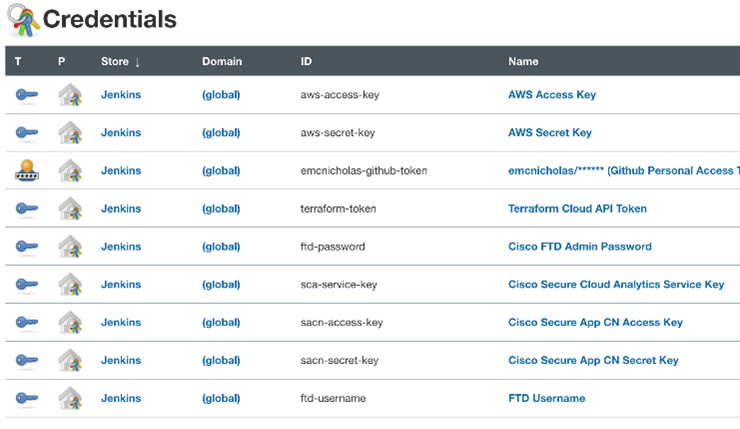Open the Cisco FTD Admin Password credential
The height and width of the screenshot is (429, 740).
[580, 246]
